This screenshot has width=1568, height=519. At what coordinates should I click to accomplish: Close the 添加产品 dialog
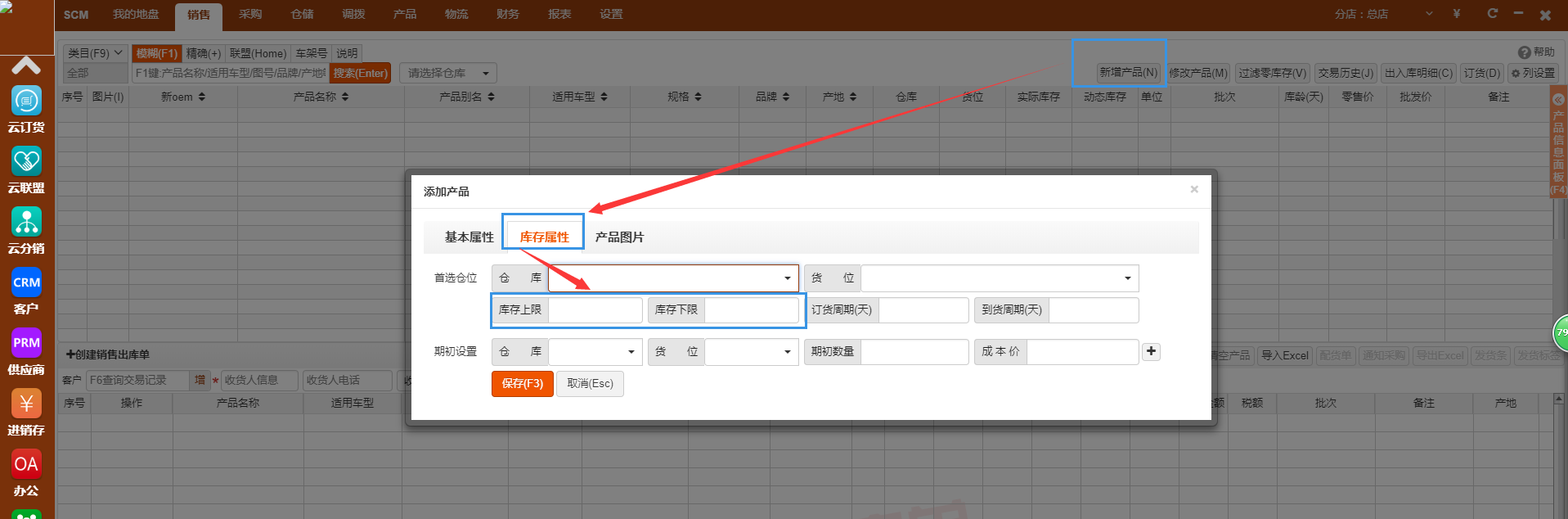[x=1194, y=190]
